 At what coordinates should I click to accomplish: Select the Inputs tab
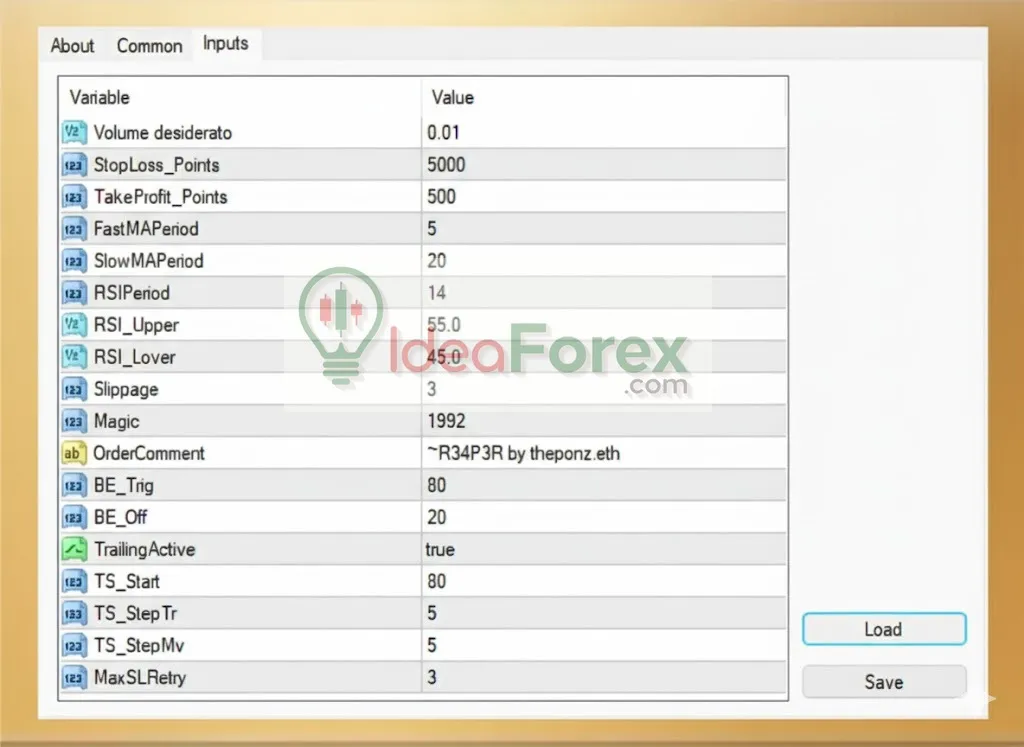(226, 44)
